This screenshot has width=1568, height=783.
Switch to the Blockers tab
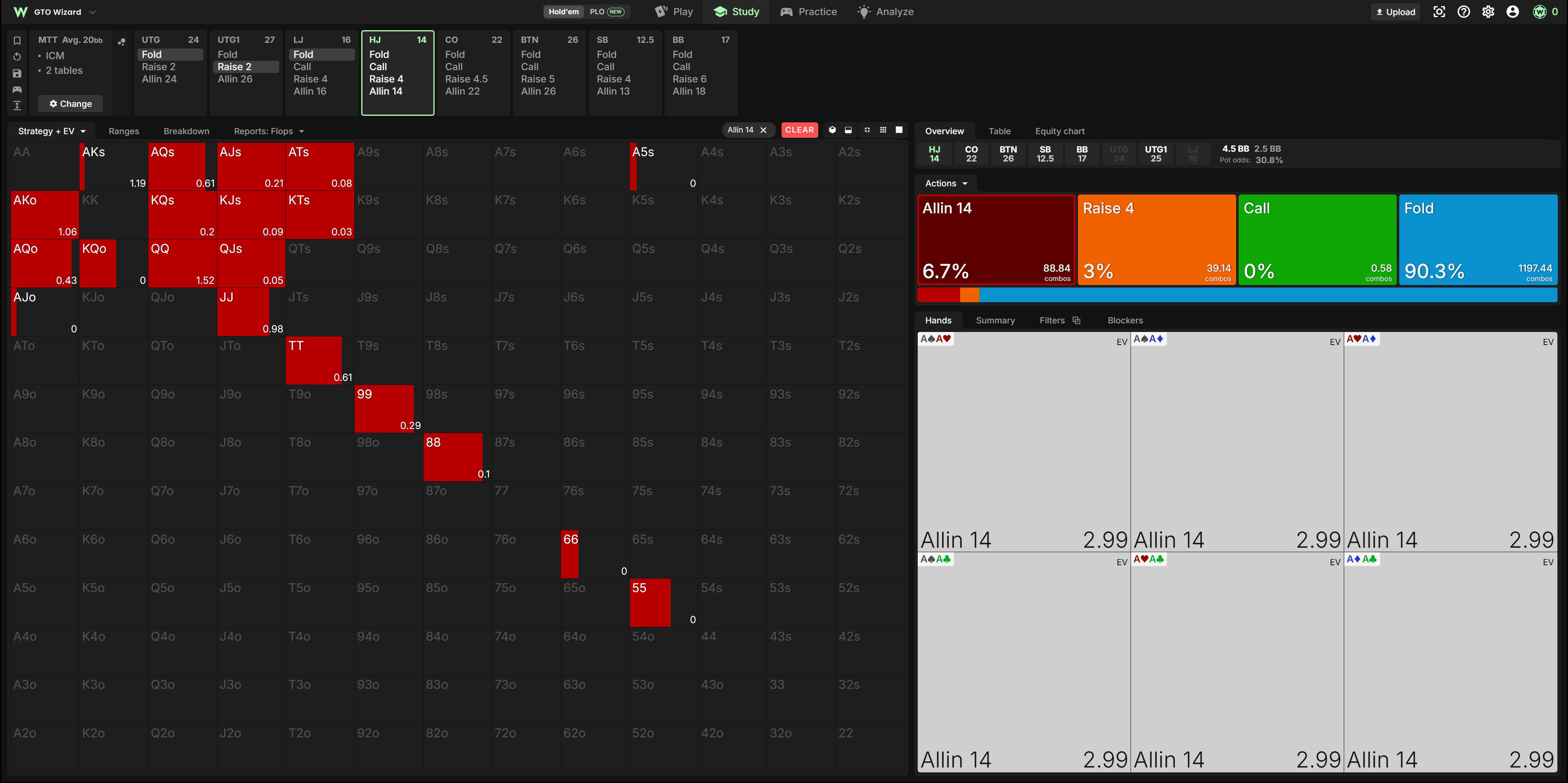tap(1125, 320)
